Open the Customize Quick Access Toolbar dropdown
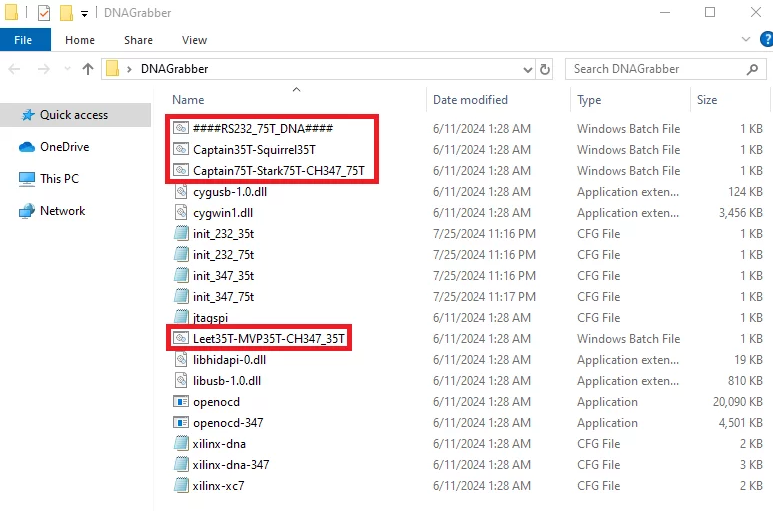 tap(84, 13)
